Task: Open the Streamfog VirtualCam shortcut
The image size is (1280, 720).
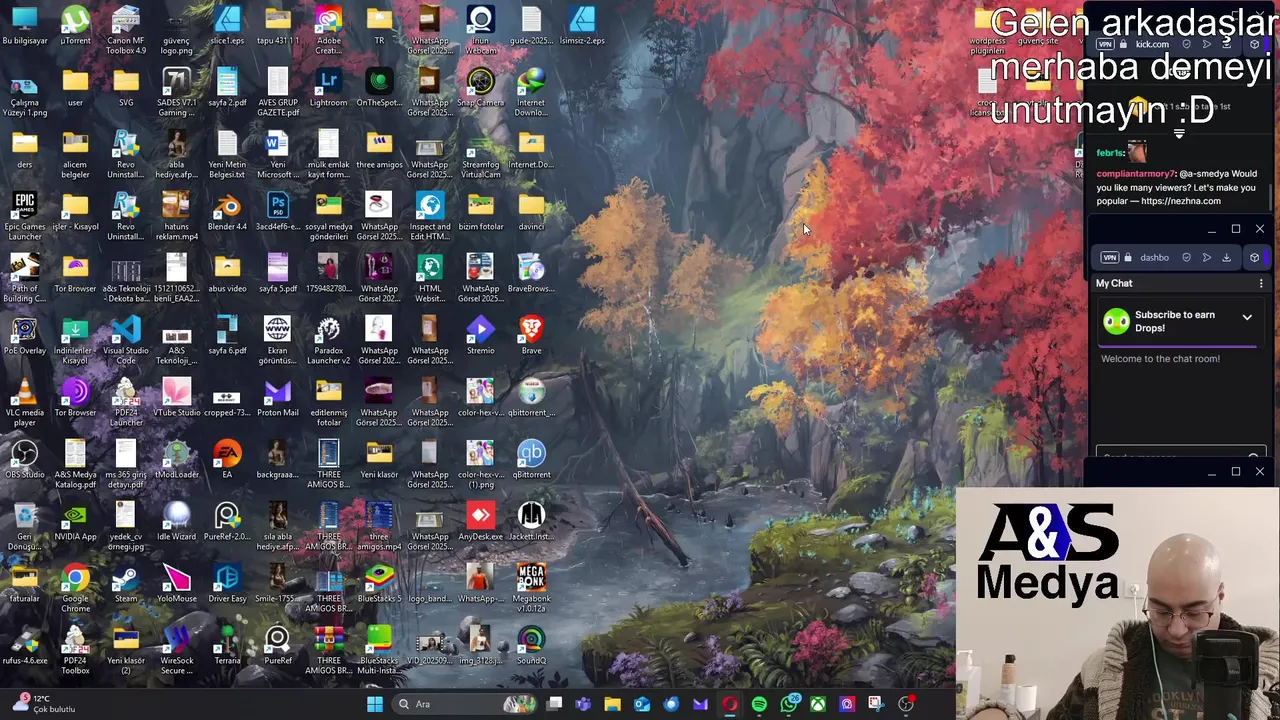Action: click(x=481, y=154)
